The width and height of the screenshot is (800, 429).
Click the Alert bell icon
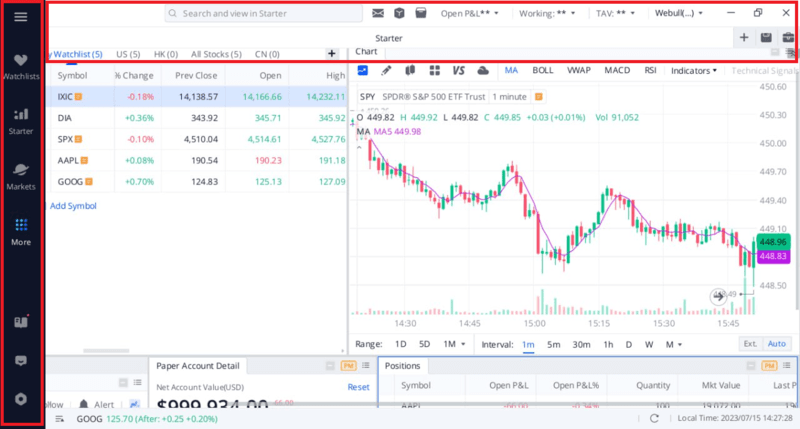(x=84, y=404)
